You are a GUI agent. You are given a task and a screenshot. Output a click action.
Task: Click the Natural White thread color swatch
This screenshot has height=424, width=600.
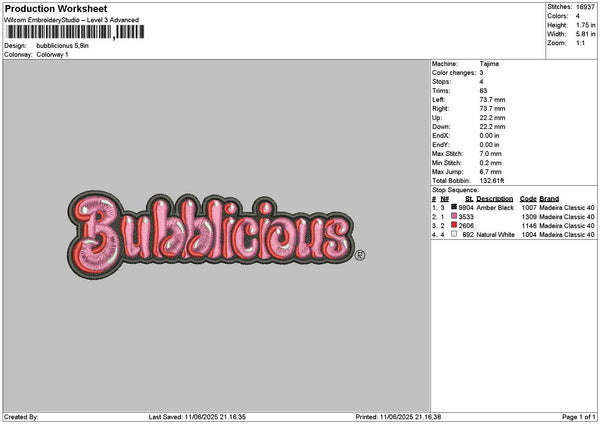(x=454, y=234)
